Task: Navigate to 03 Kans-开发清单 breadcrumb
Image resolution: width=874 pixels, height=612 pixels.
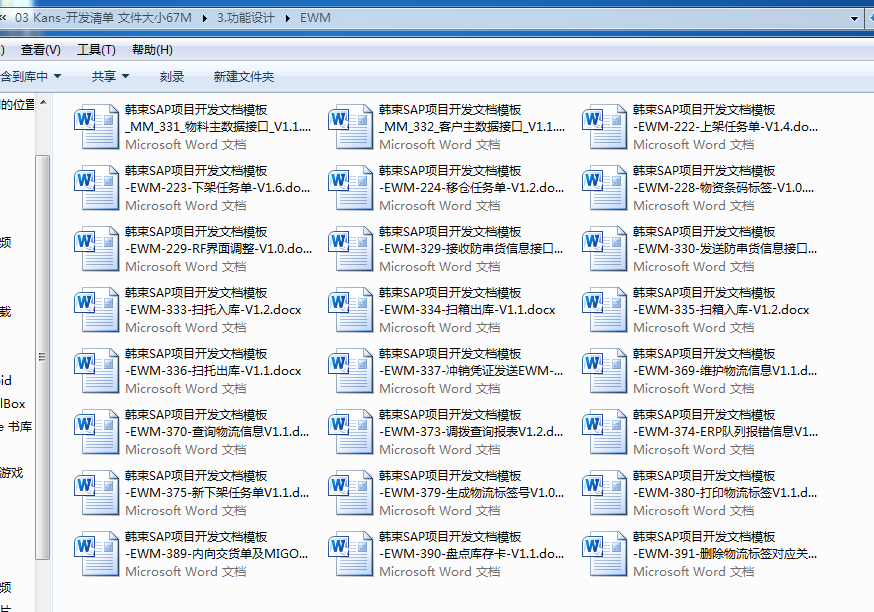Action: 103,18
